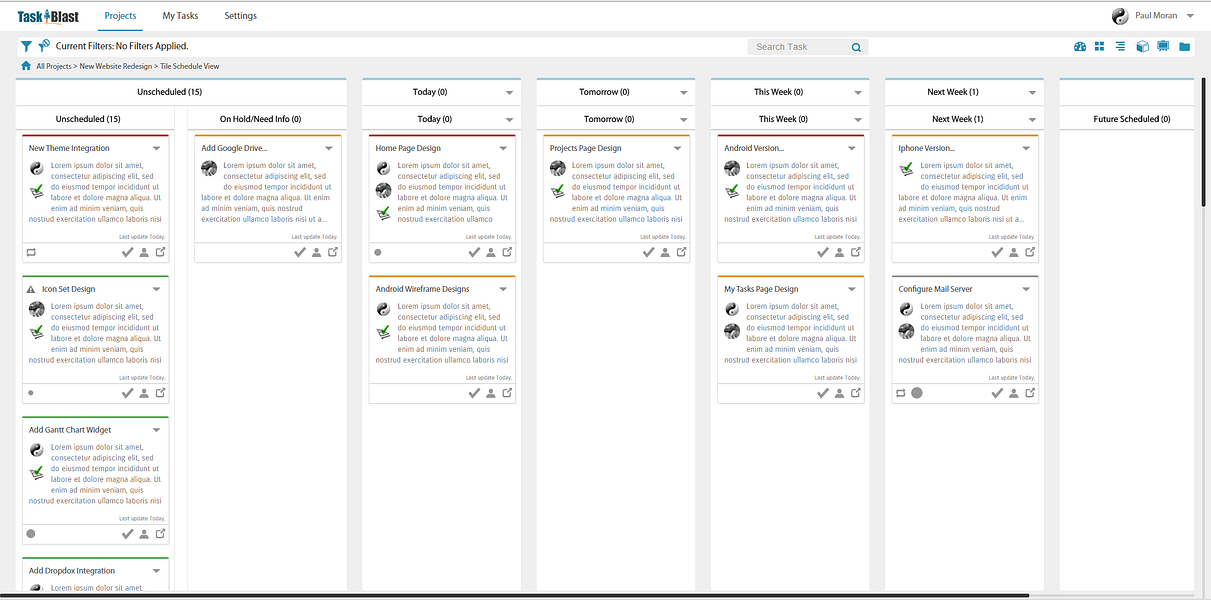Click the warning triangle on Icon Set Design

pos(31,289)
